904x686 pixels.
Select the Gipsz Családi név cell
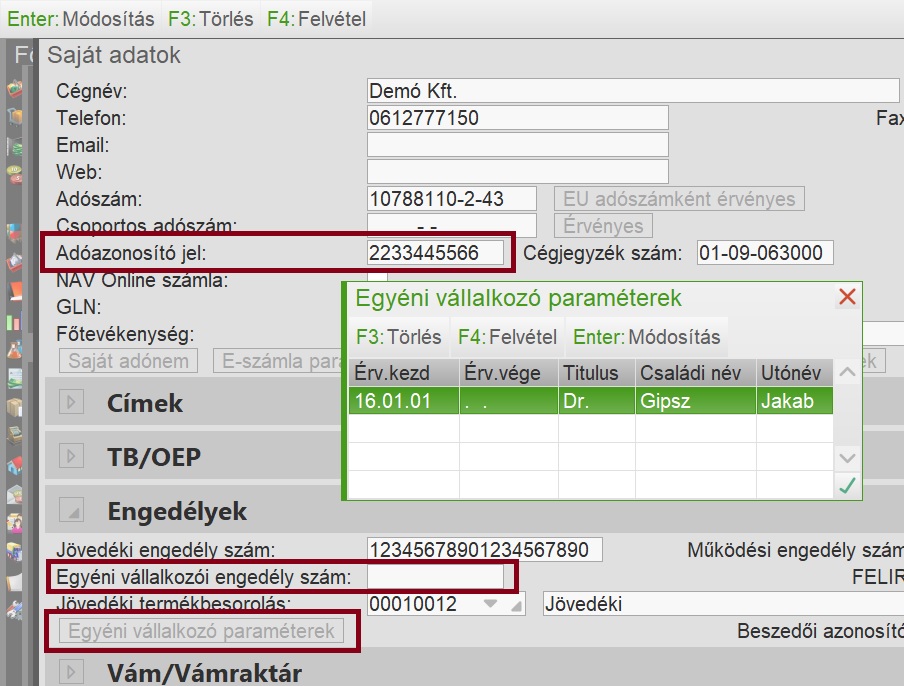(695, 401)
